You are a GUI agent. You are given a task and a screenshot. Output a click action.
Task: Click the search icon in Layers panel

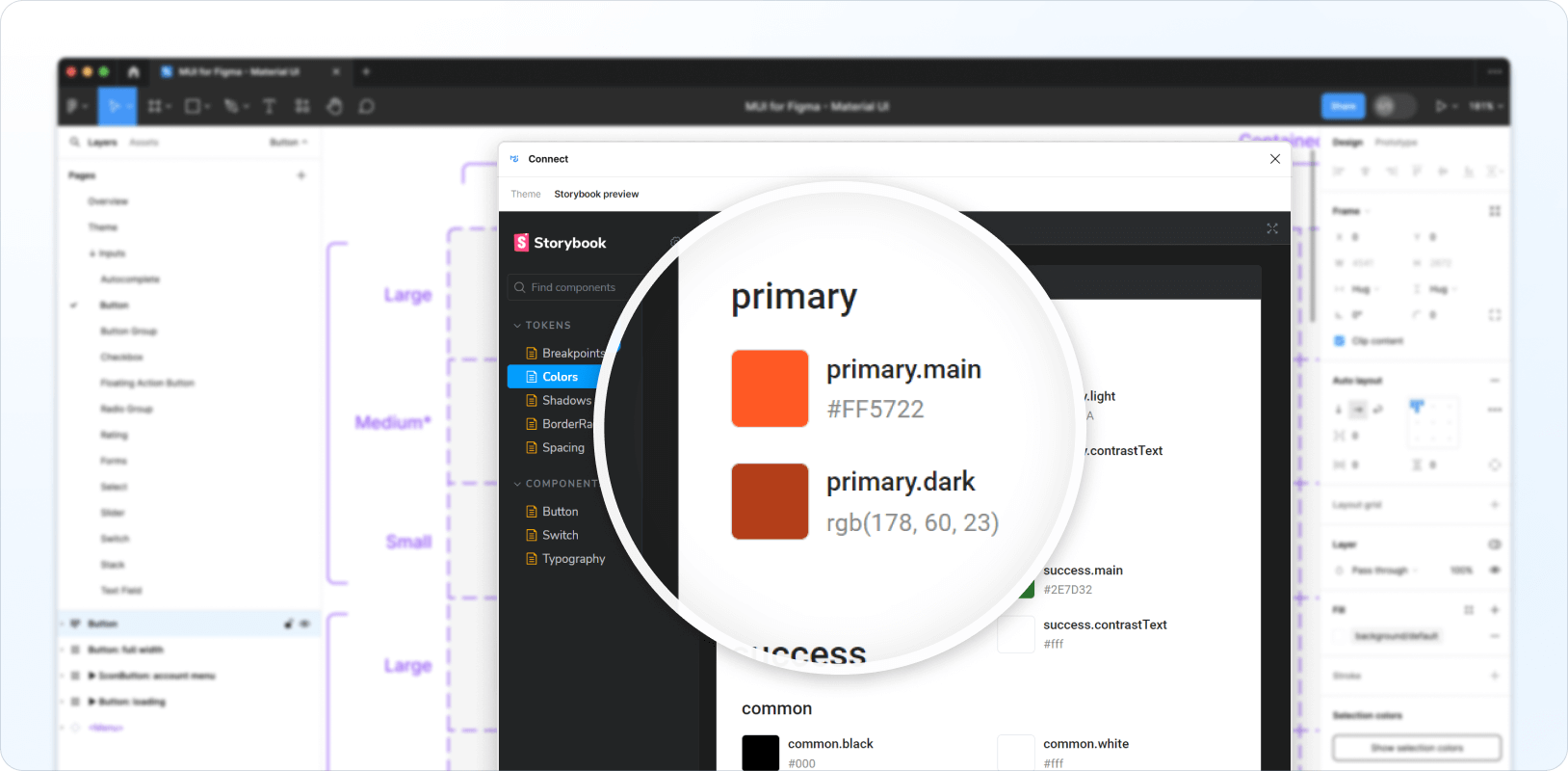click(75, 142)
